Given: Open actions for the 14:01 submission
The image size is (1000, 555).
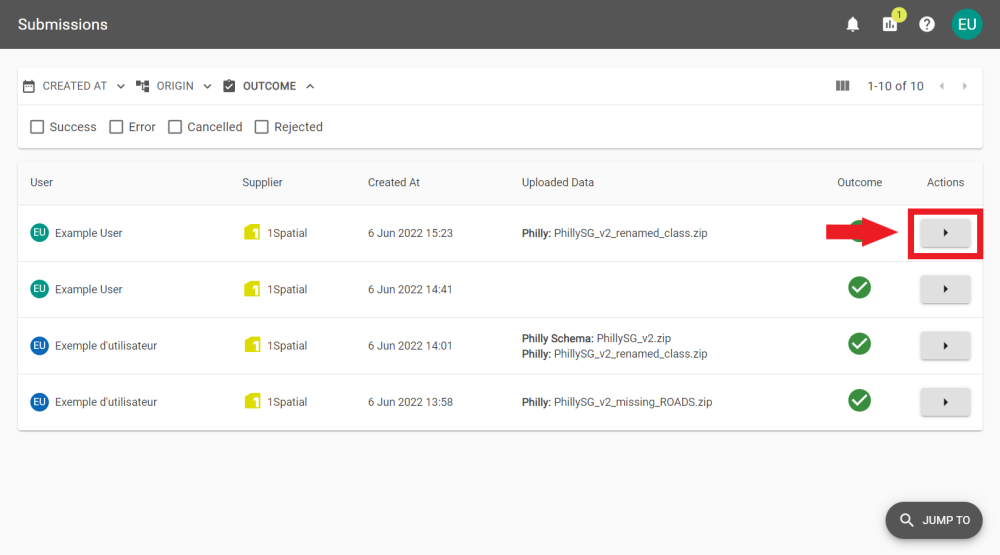Looking at the screenshot, I should tap(945, 346).
